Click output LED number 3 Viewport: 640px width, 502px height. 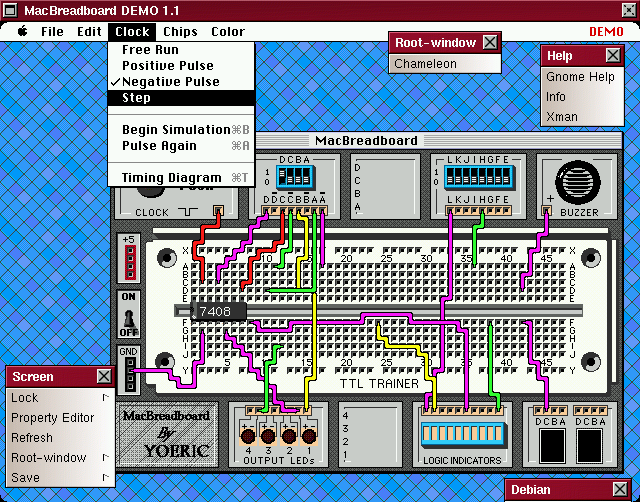268,436
